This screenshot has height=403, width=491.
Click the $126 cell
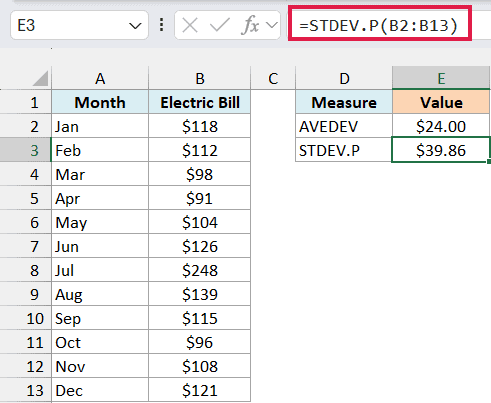coord(199,246)
